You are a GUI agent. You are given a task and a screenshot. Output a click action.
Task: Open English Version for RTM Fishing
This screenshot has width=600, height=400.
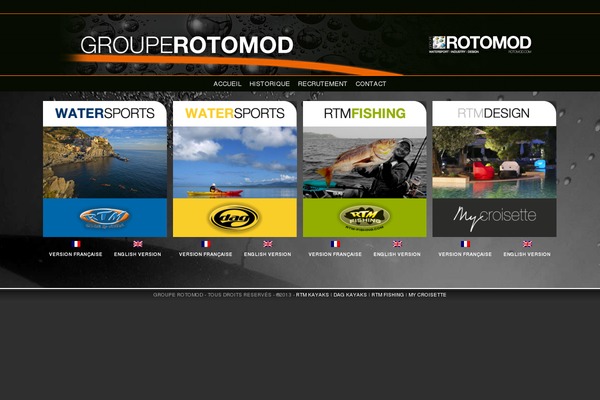(397, 254)
